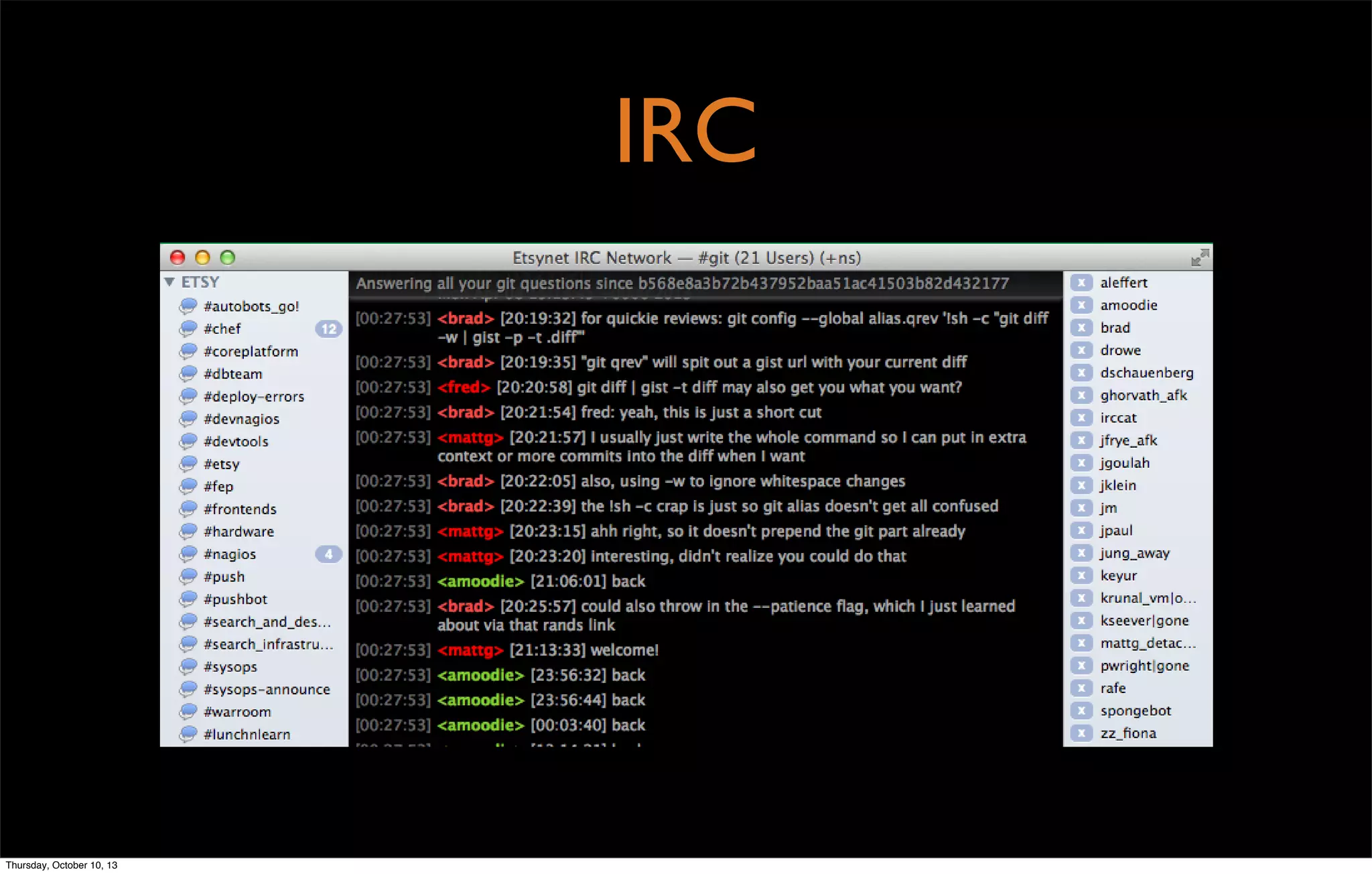Screen dimensions: 1372x874
Task: Click the channel topic bar text
Action: pyautogui.click(x=682, y=284)
